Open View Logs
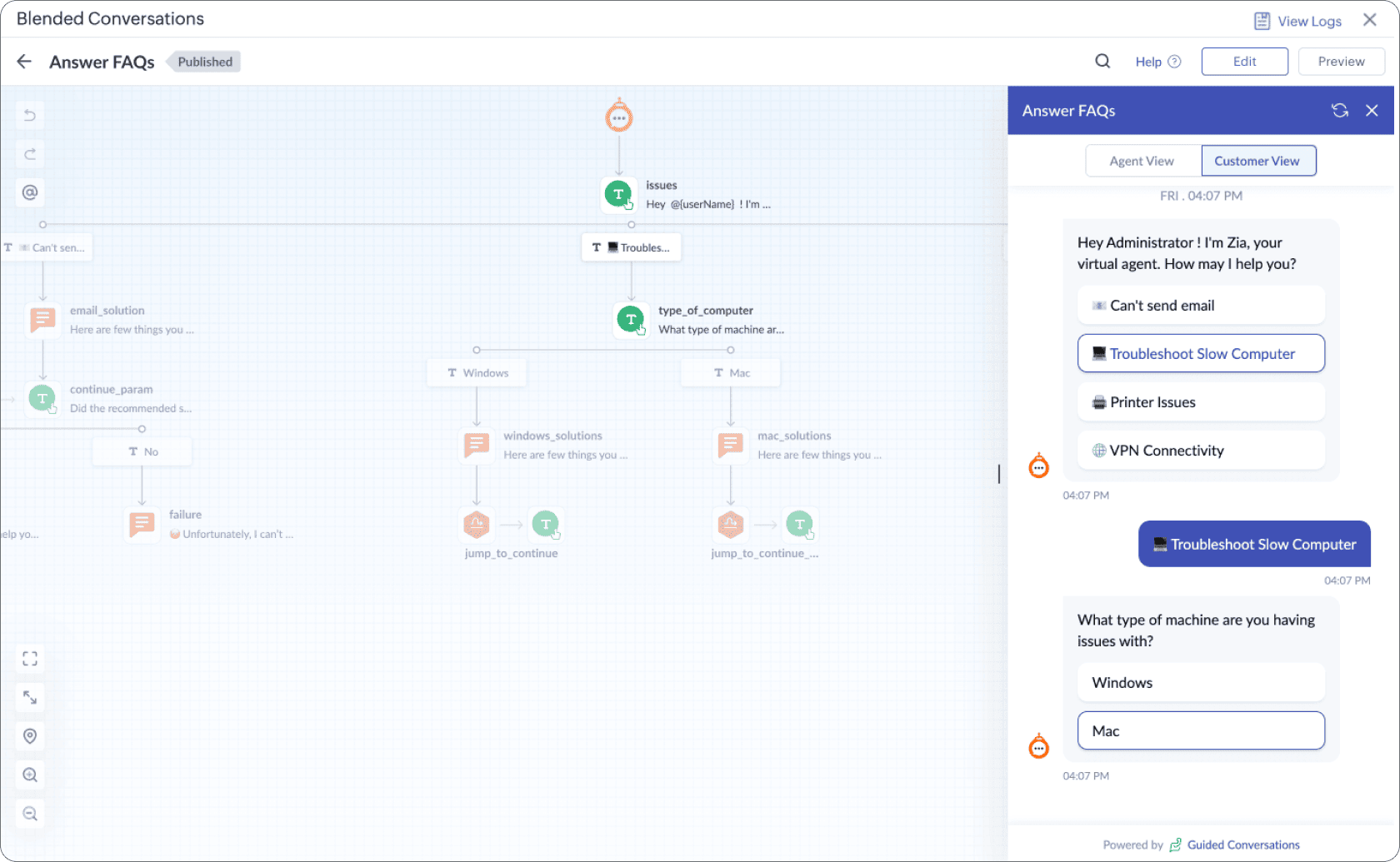This screenshot has height=862, width=1400. pos(1298,21)
